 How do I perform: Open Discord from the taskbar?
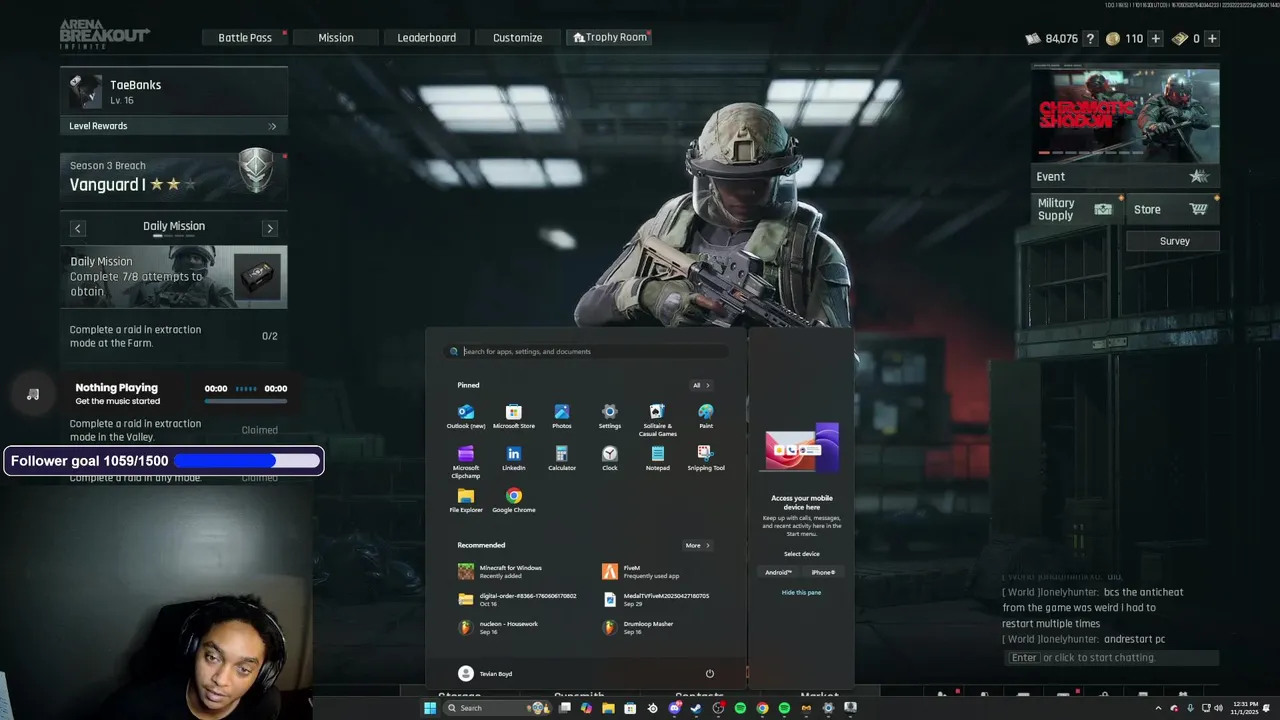coord(675,708)
